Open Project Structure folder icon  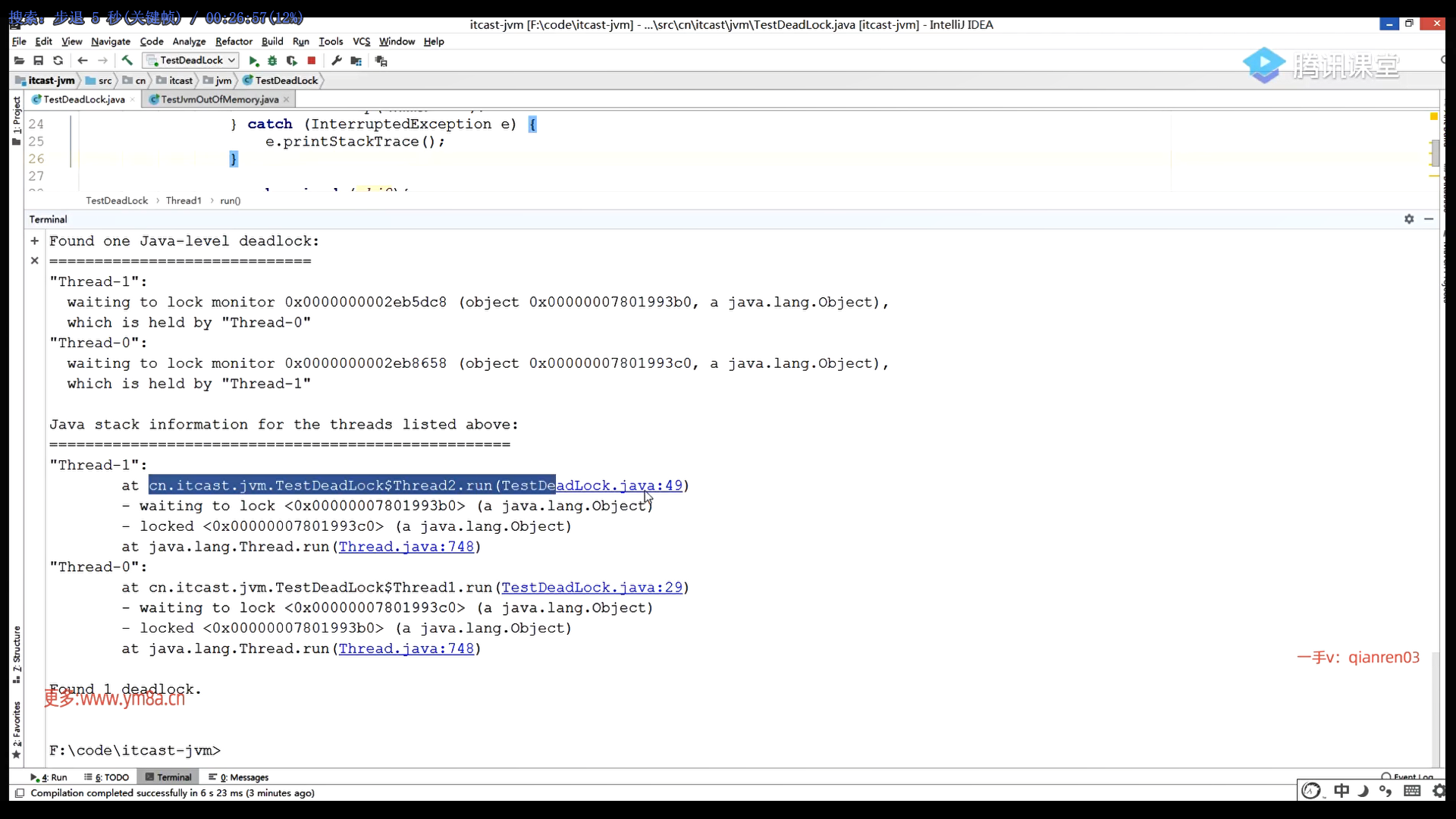(356, 61)
